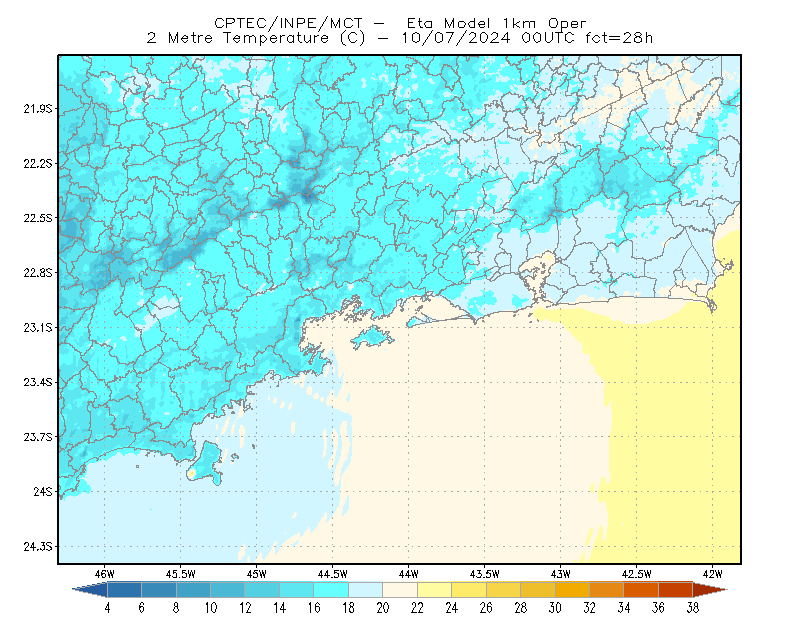Click the '21.9S' latitude label
Screen dimensions: 800x618
pyautogui.click(x=38, y=109)
